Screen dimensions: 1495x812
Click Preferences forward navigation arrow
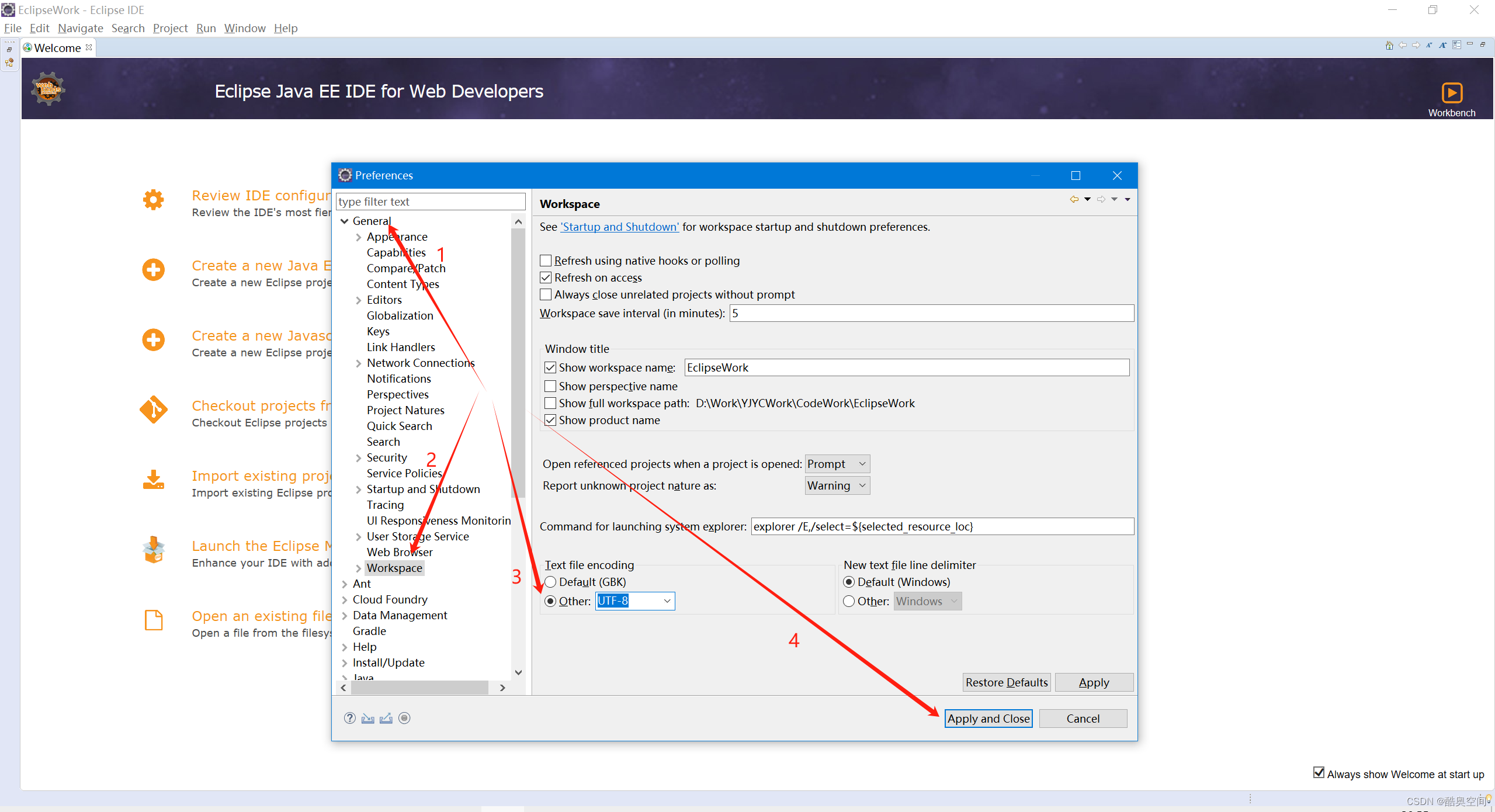click(1101, 199)
